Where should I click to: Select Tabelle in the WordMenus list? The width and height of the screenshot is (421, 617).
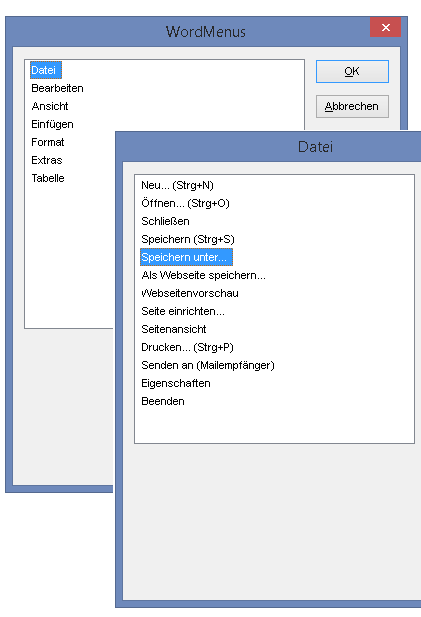48,178
